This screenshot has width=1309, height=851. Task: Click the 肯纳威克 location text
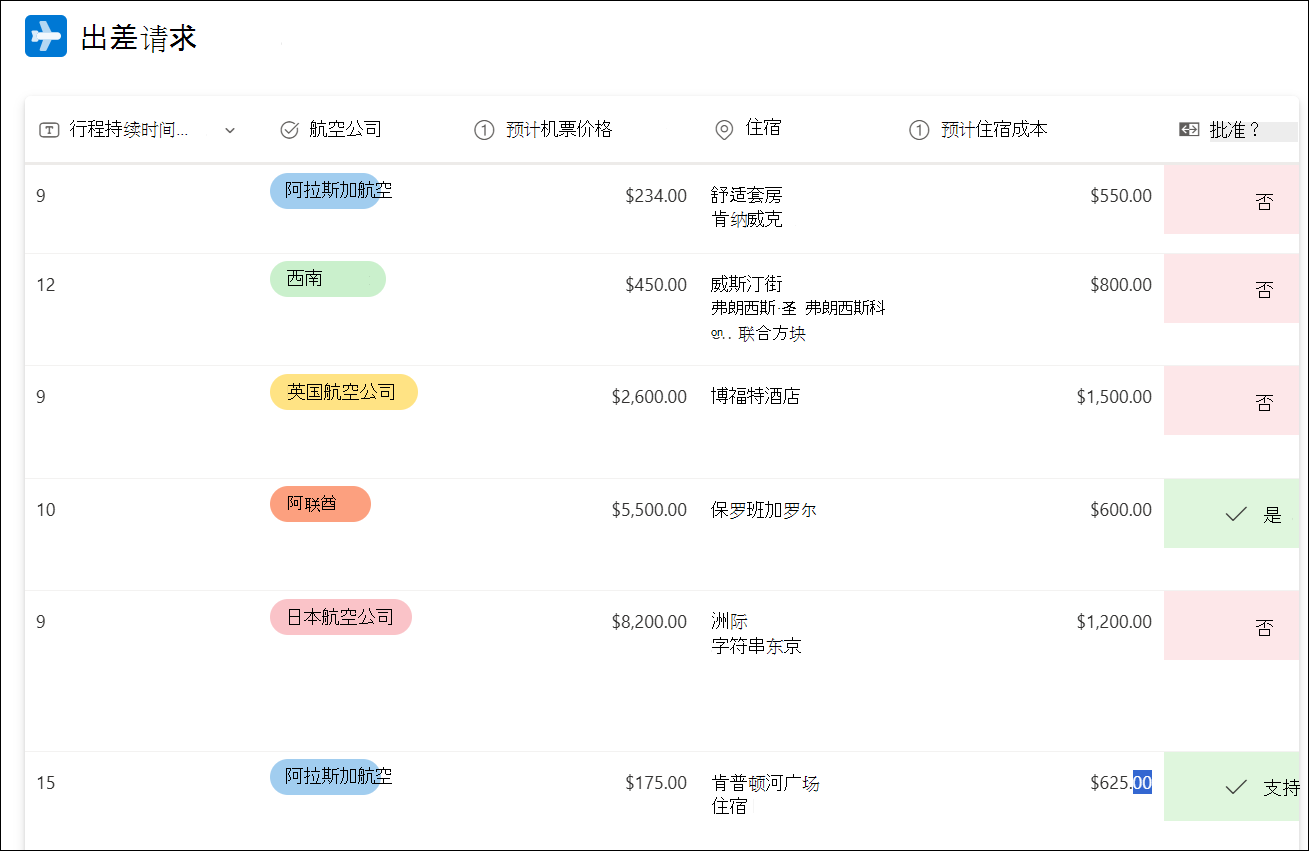pyautogui.click(x=746, y=219)
